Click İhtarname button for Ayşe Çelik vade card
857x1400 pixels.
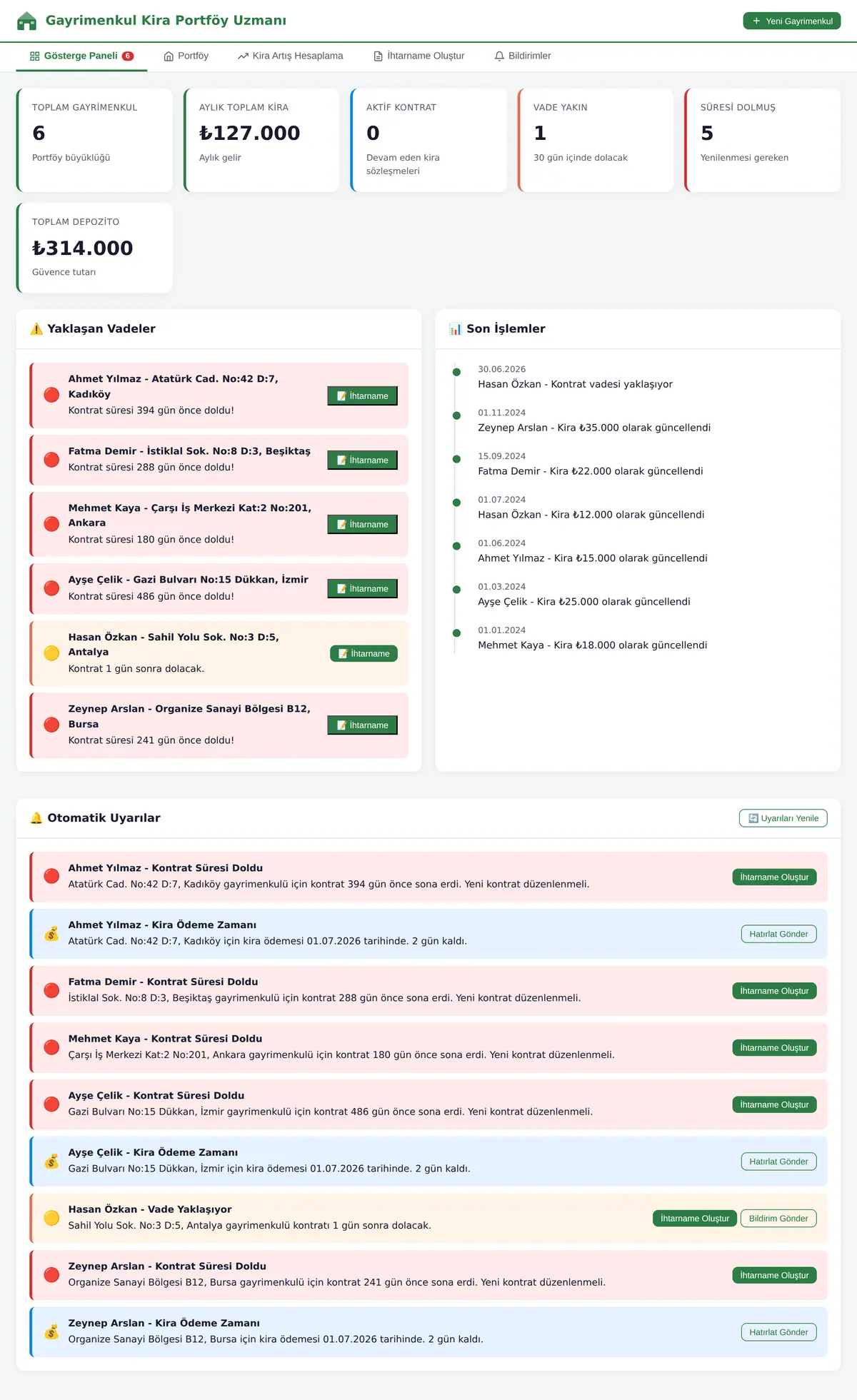pos(363,589)
